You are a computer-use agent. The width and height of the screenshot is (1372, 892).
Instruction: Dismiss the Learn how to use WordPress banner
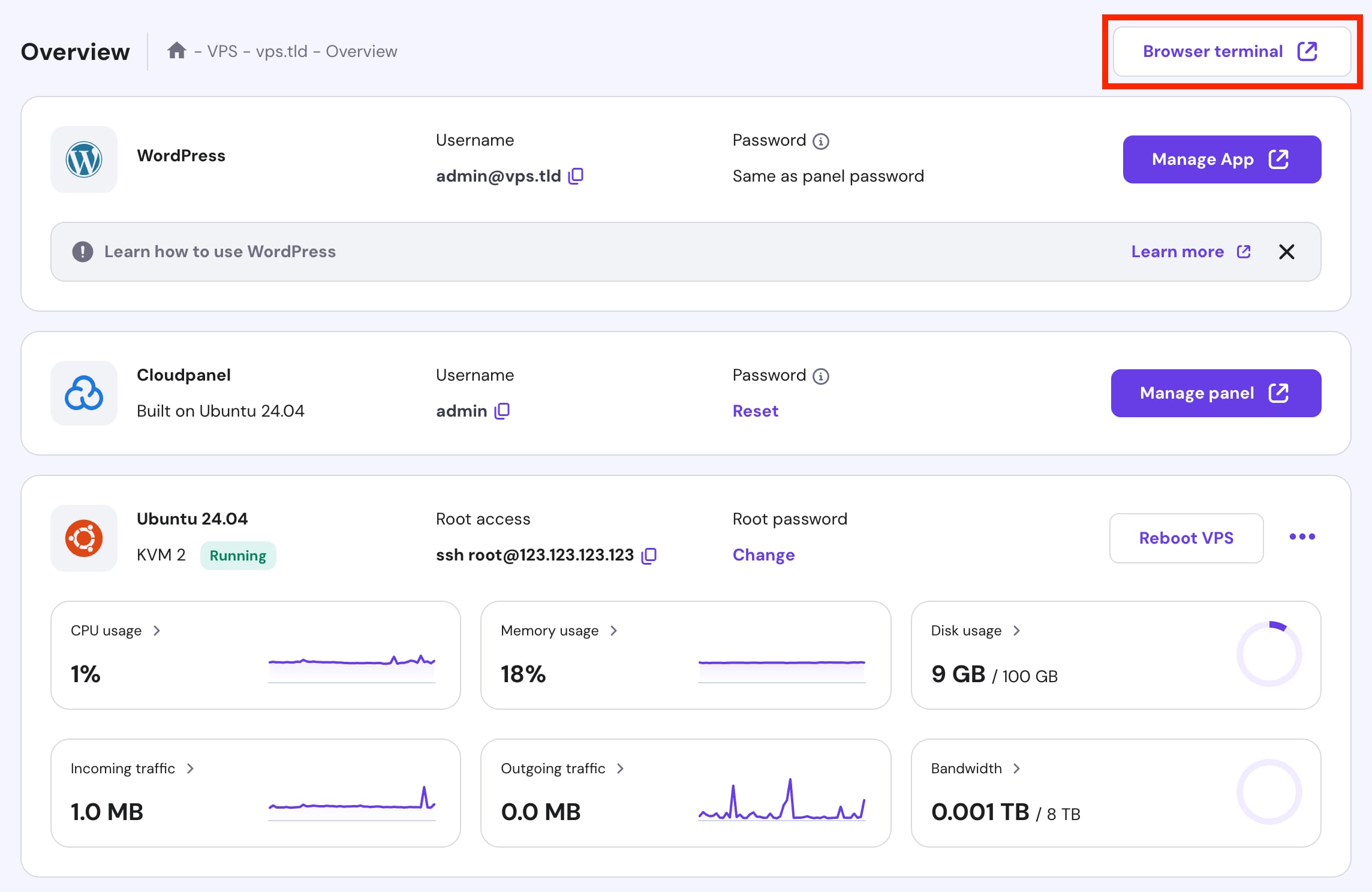coord(1286,252)
